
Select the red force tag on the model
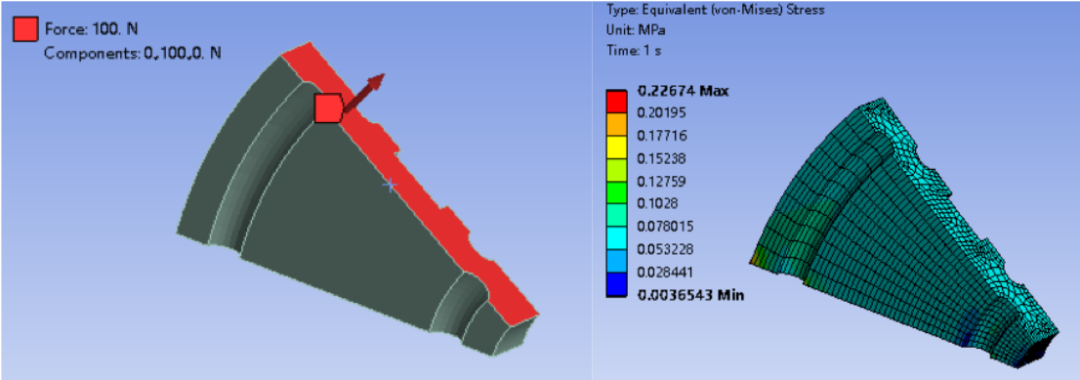pyautogui.click(x=328, y=108)
